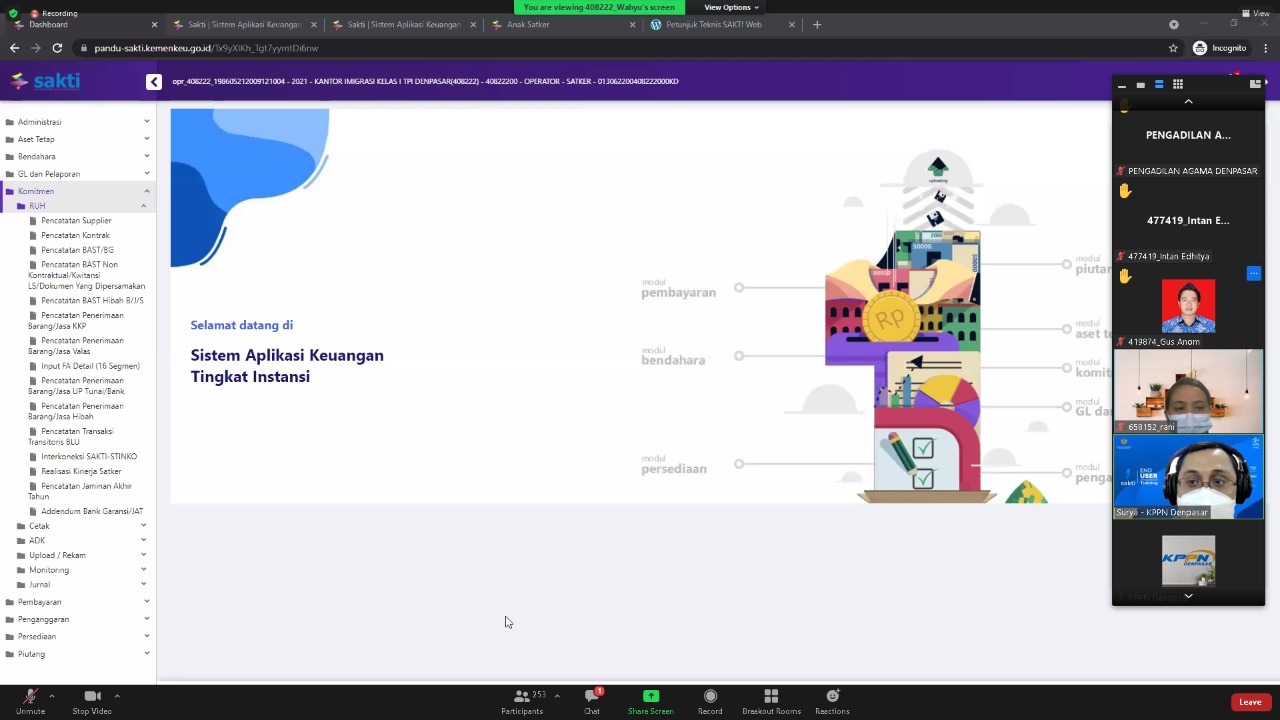Open the Reactions menu
This screenshot has height=720, width=1280.
pyautogui.click(x=832, y=697)
